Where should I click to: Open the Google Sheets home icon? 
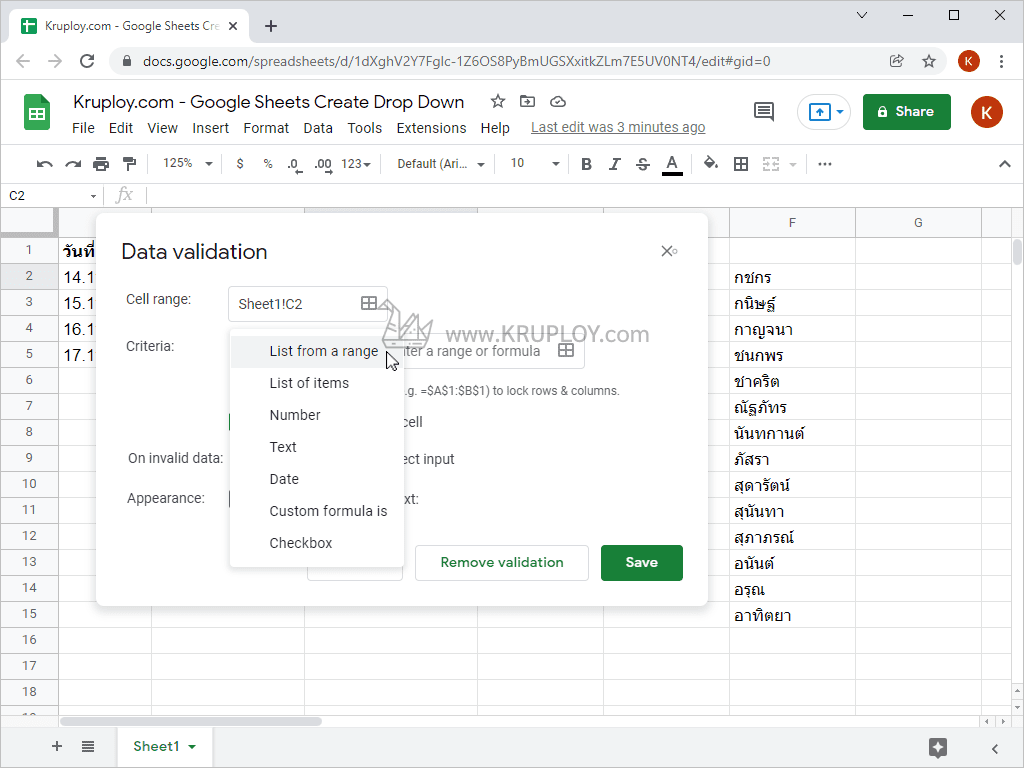(x=37, y=112)
